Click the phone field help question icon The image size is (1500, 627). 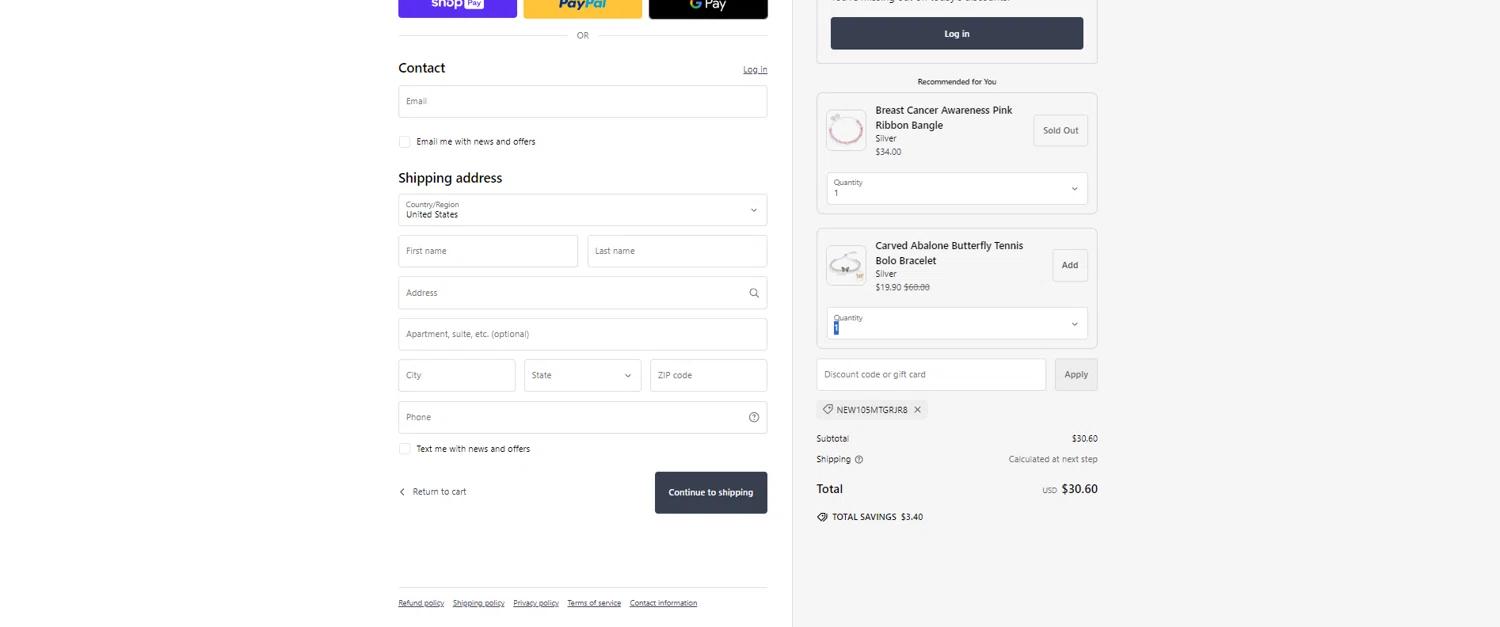[754, 417]
